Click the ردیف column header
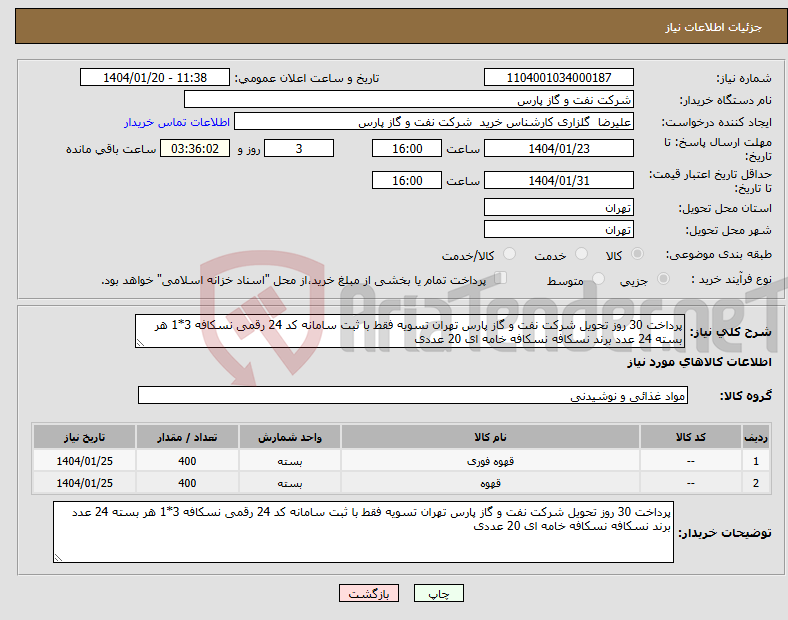The image size is (788, 620). click(756, 437)
